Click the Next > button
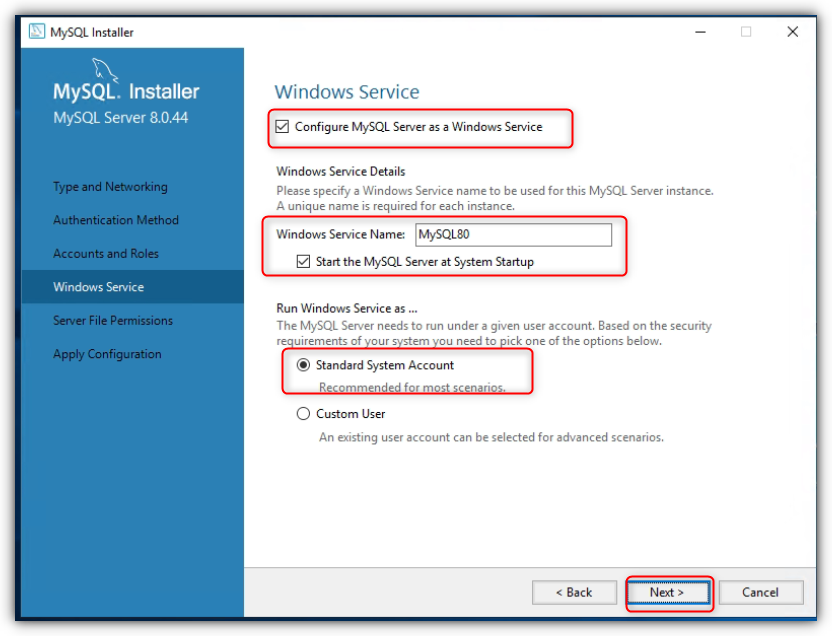The height and width of the screenshot is (636, 832). (668, 593)
